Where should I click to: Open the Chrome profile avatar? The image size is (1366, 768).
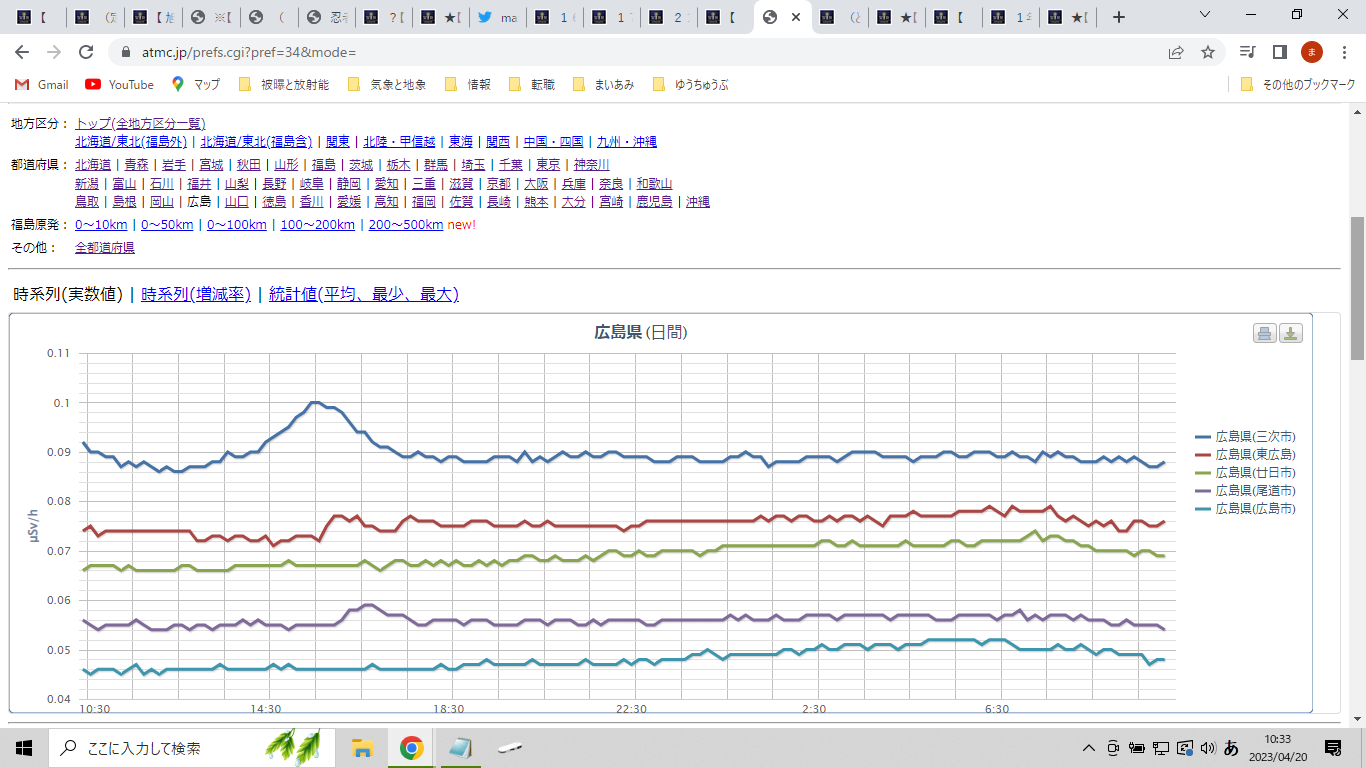click(x=1311, y=52)
